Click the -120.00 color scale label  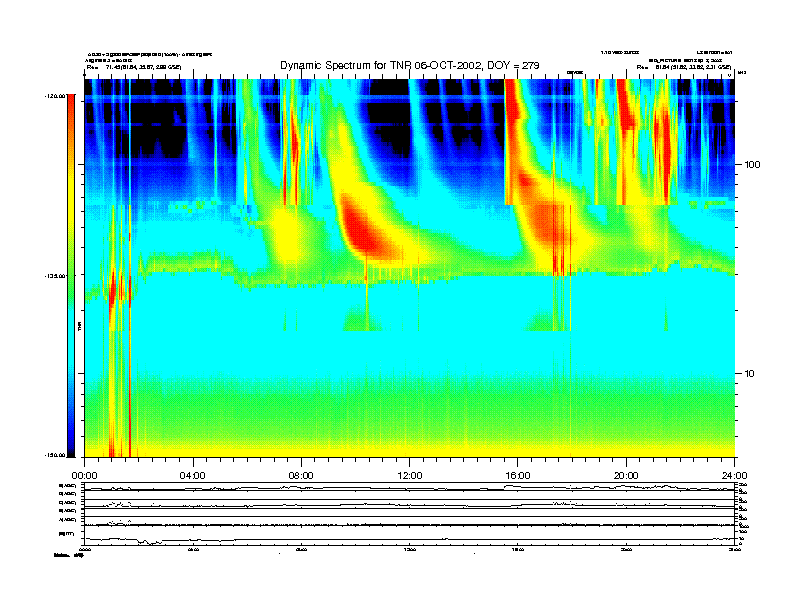pyautogui.click(x=55, y=95)
